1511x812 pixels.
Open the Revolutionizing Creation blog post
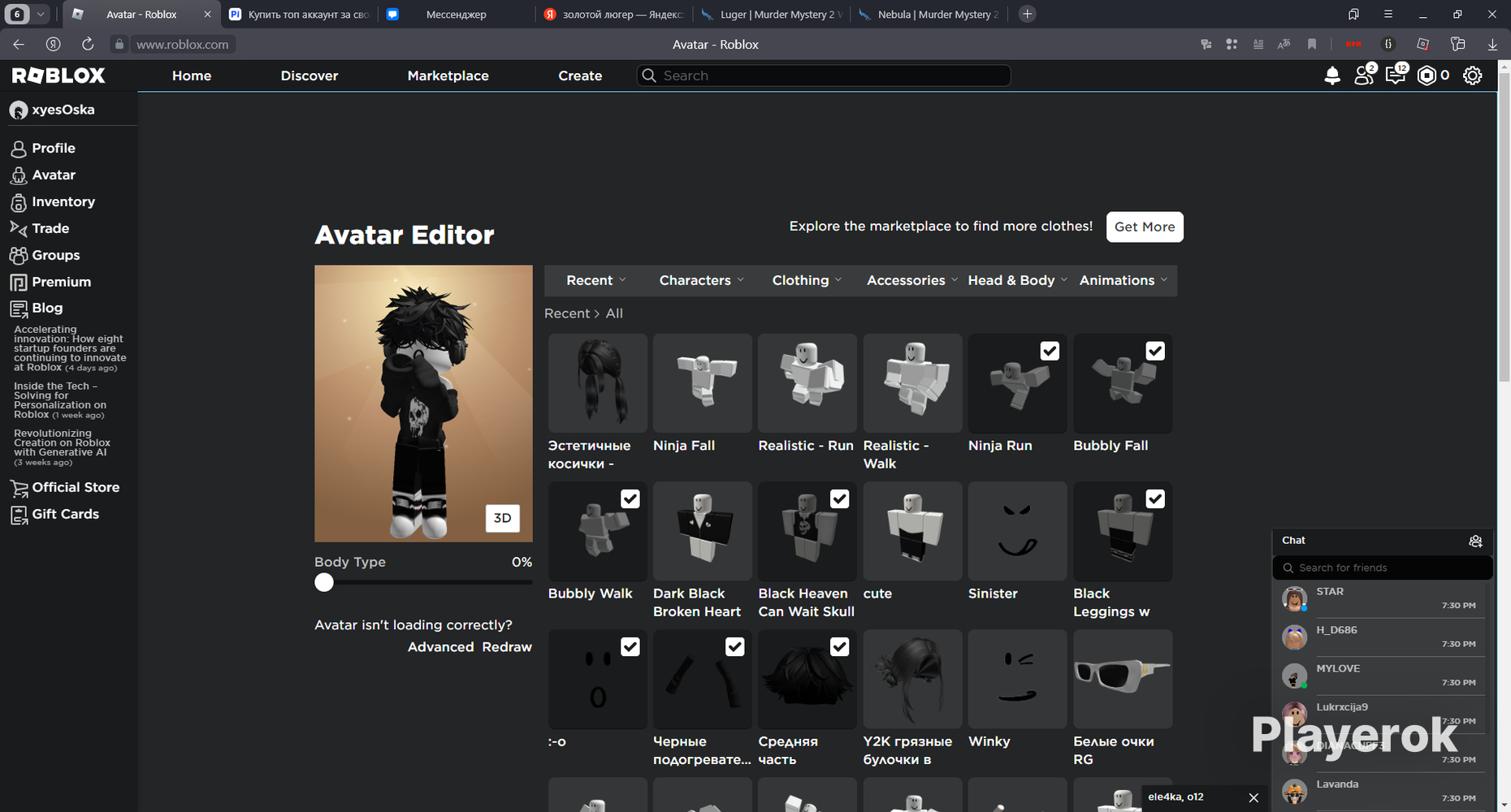tap(62, 447)
